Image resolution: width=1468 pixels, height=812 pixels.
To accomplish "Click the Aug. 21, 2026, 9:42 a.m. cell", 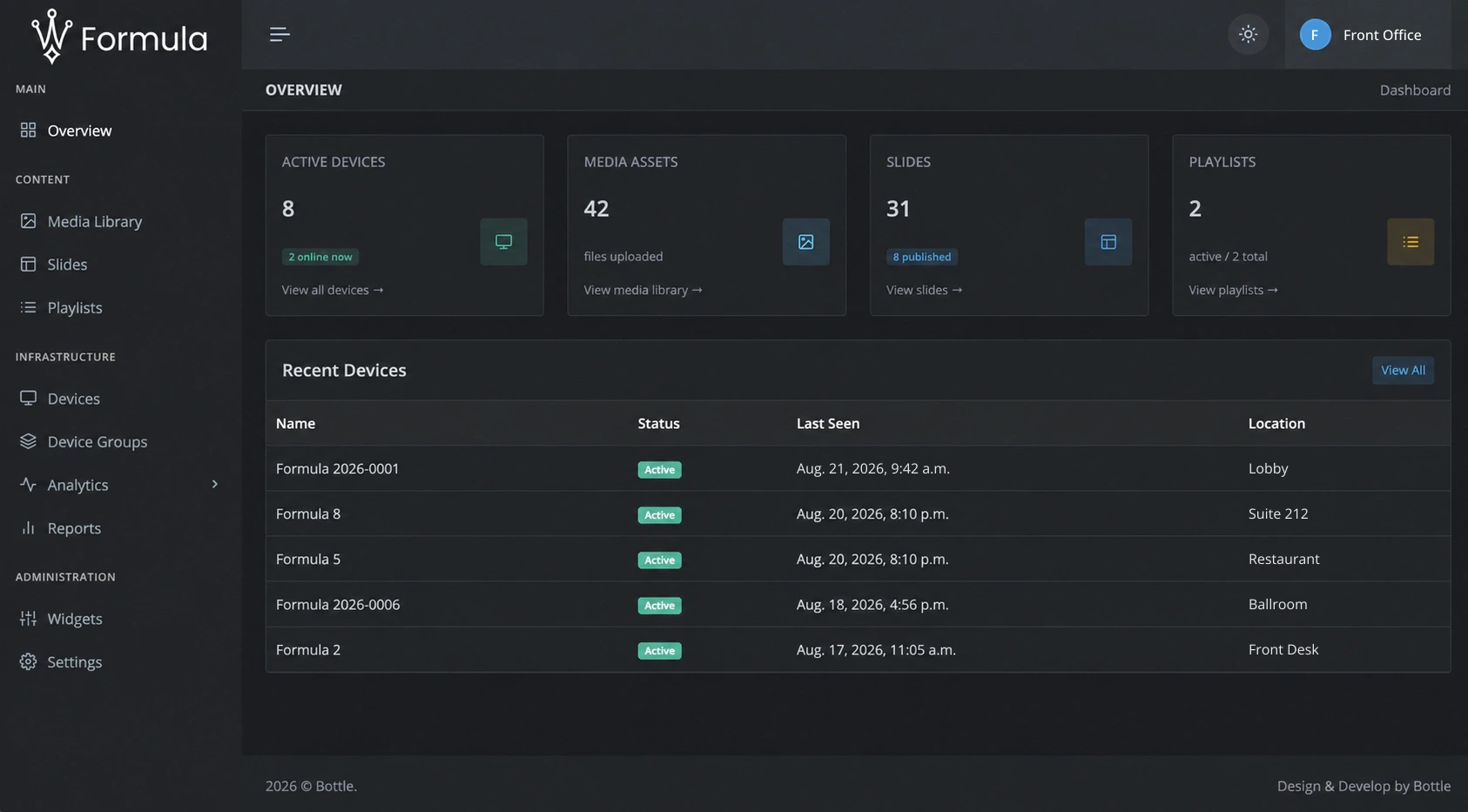I will pyautogui.click(x=872, y=468).
